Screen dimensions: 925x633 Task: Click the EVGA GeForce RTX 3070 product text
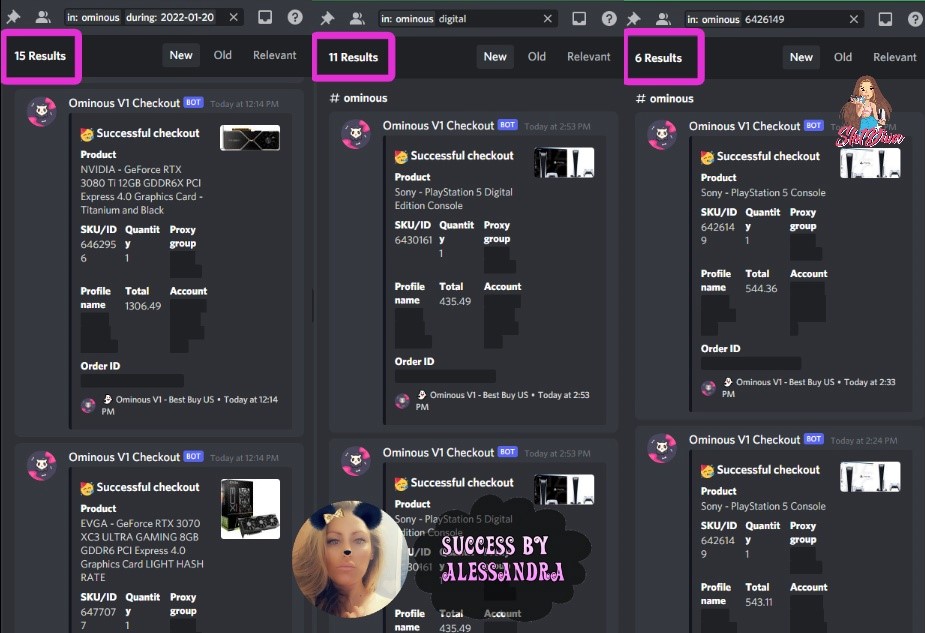pos(142,550)
